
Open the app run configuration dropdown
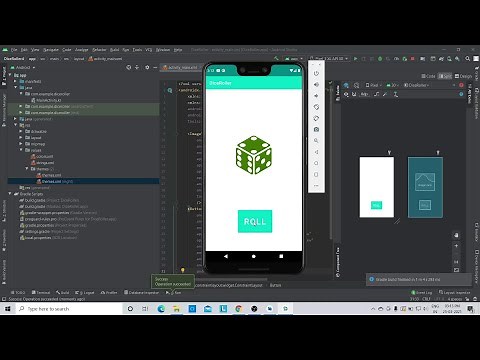coord(294,59)
